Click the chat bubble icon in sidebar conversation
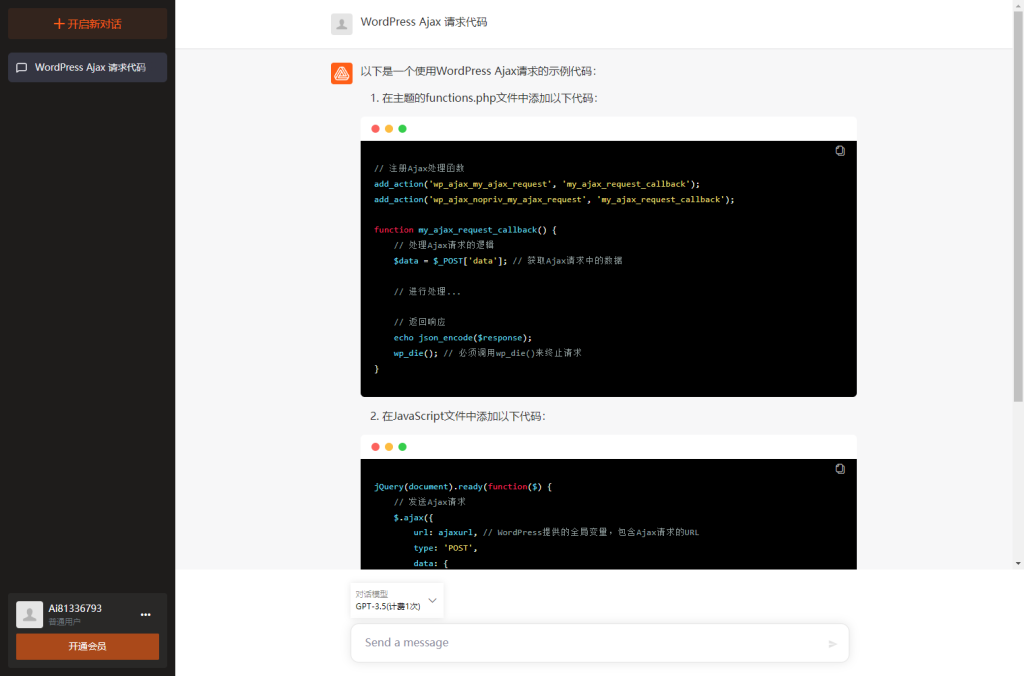Viewport: 1024px width, 676px height. coord(22,67)
